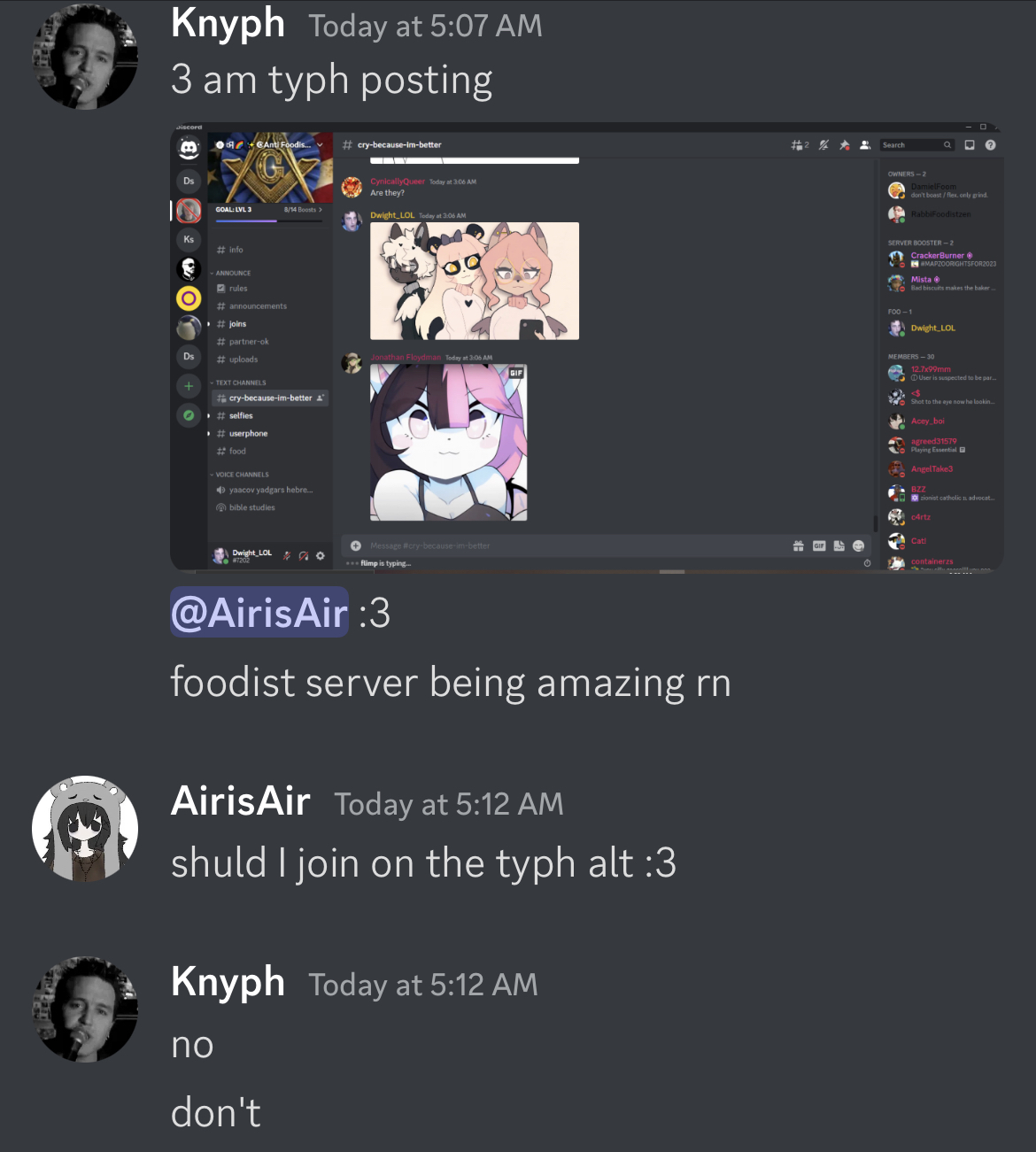This screenshot has height=1152, width=1036.
Task: Open the emoji picker in message bar
Action: coord(858,546)
